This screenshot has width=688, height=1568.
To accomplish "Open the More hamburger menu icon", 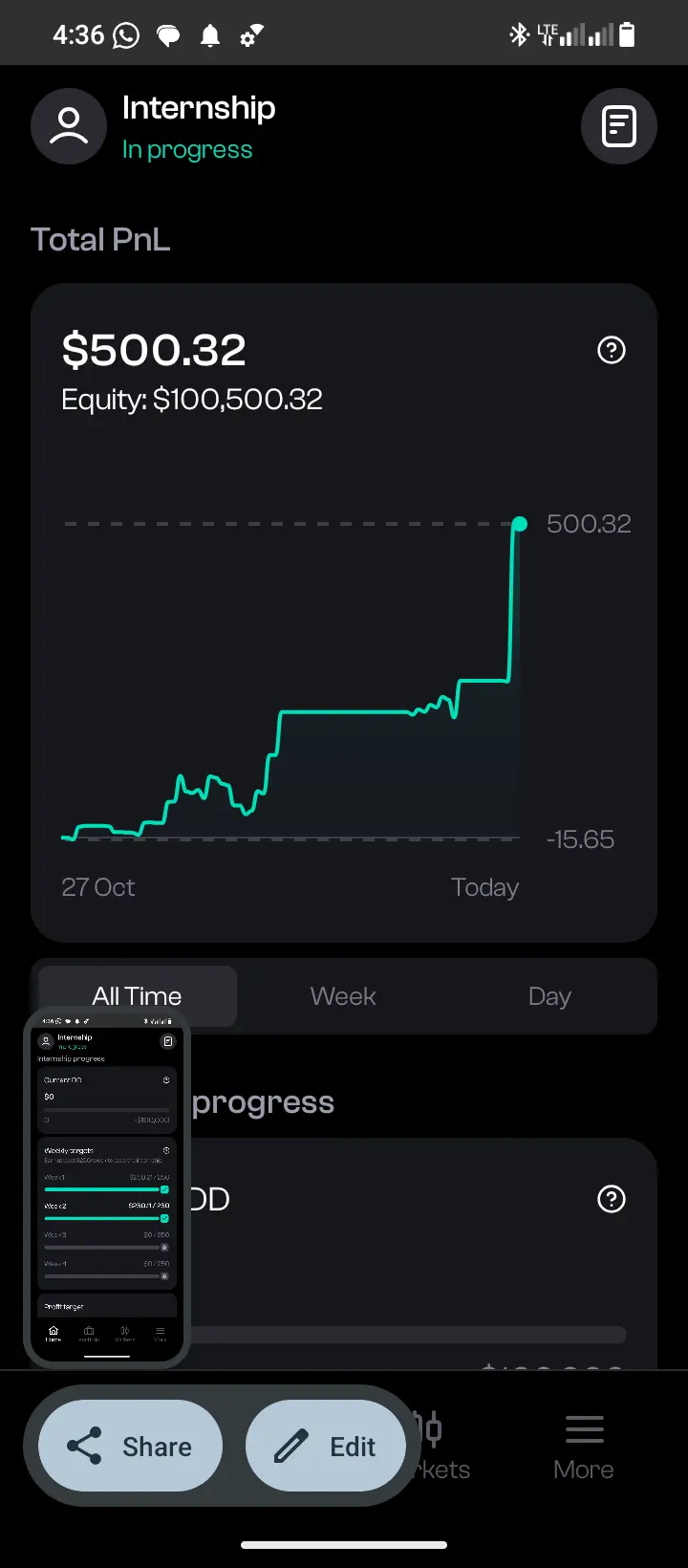I will tap(584, 1429).
